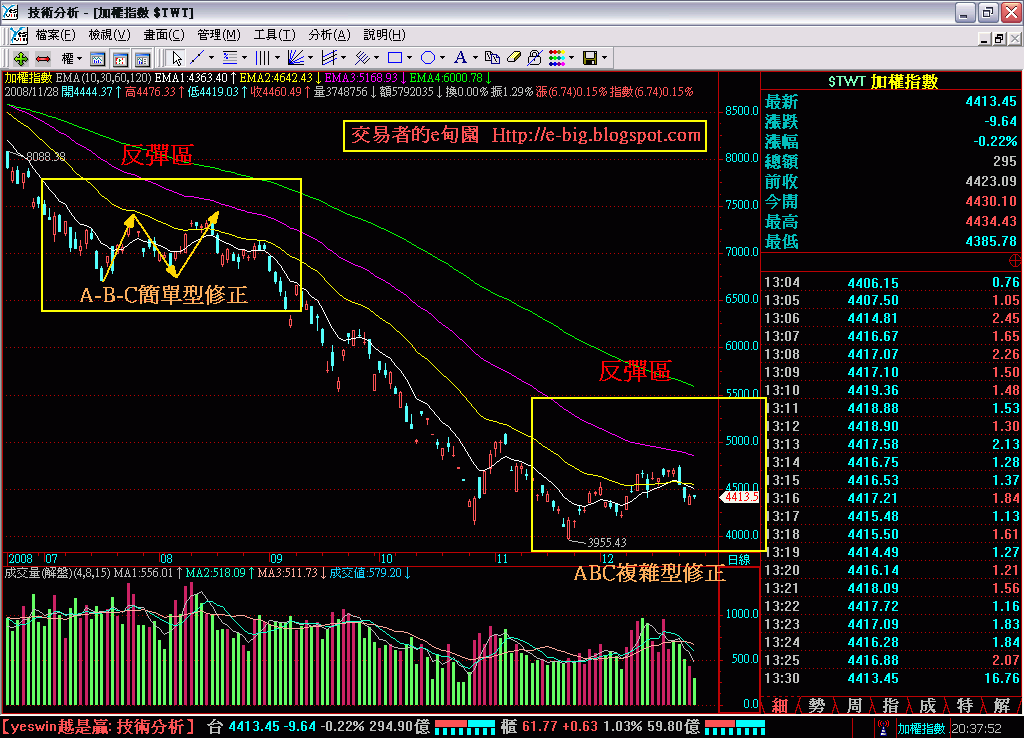Click the 4413.5 price marker on axis
Viewport: 1024px width, 738px height.
(x=739, y=497)
